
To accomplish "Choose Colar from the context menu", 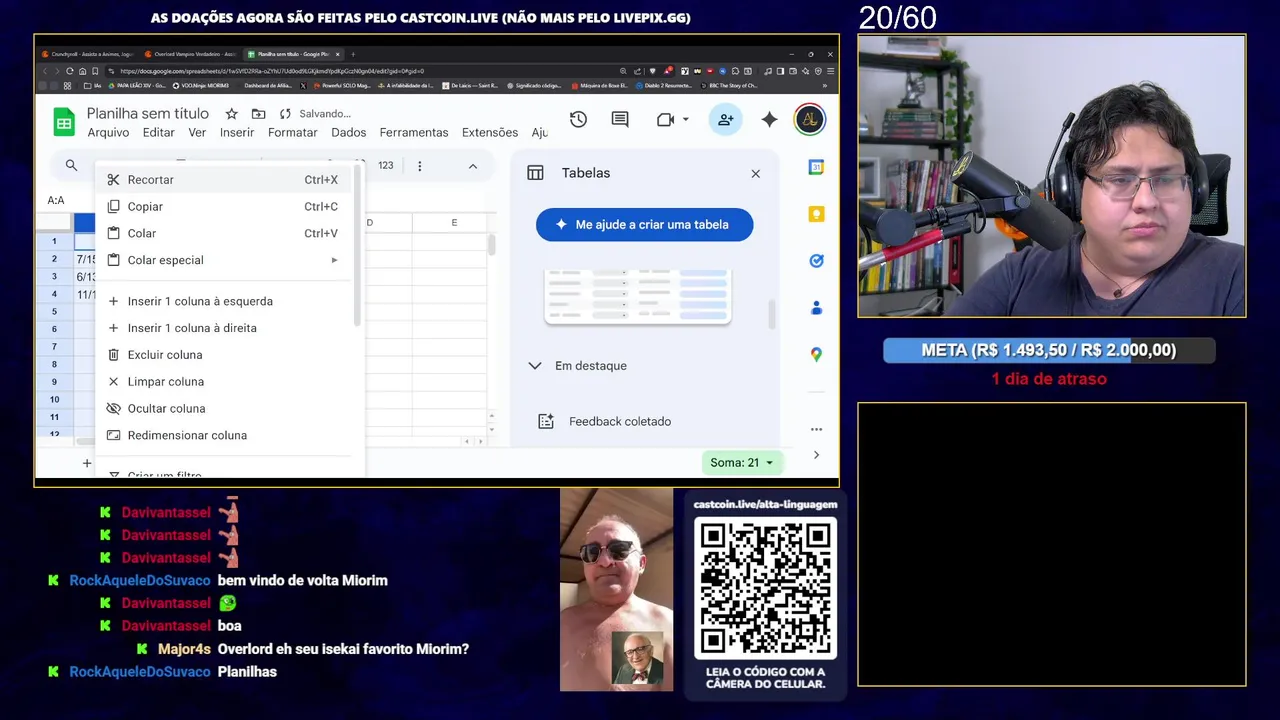I will pos(224,233).
